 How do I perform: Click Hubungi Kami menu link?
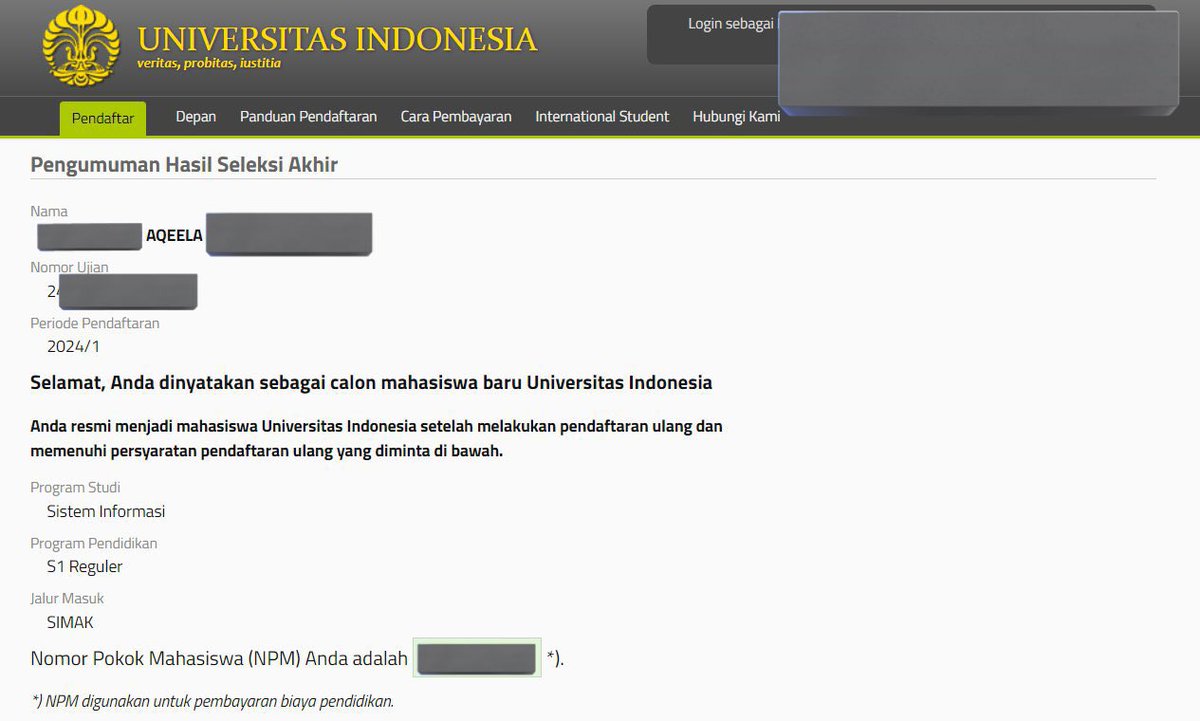click(736, 117)
